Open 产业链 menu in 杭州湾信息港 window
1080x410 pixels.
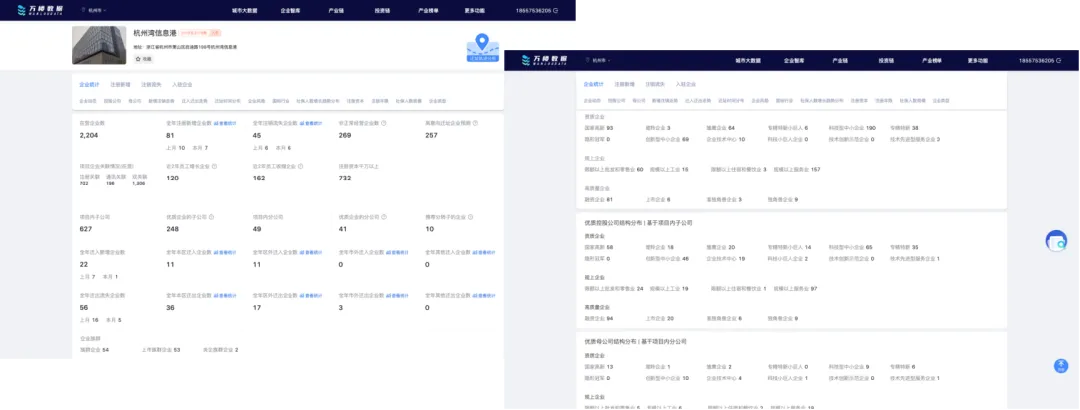click(x=335, y=11)
